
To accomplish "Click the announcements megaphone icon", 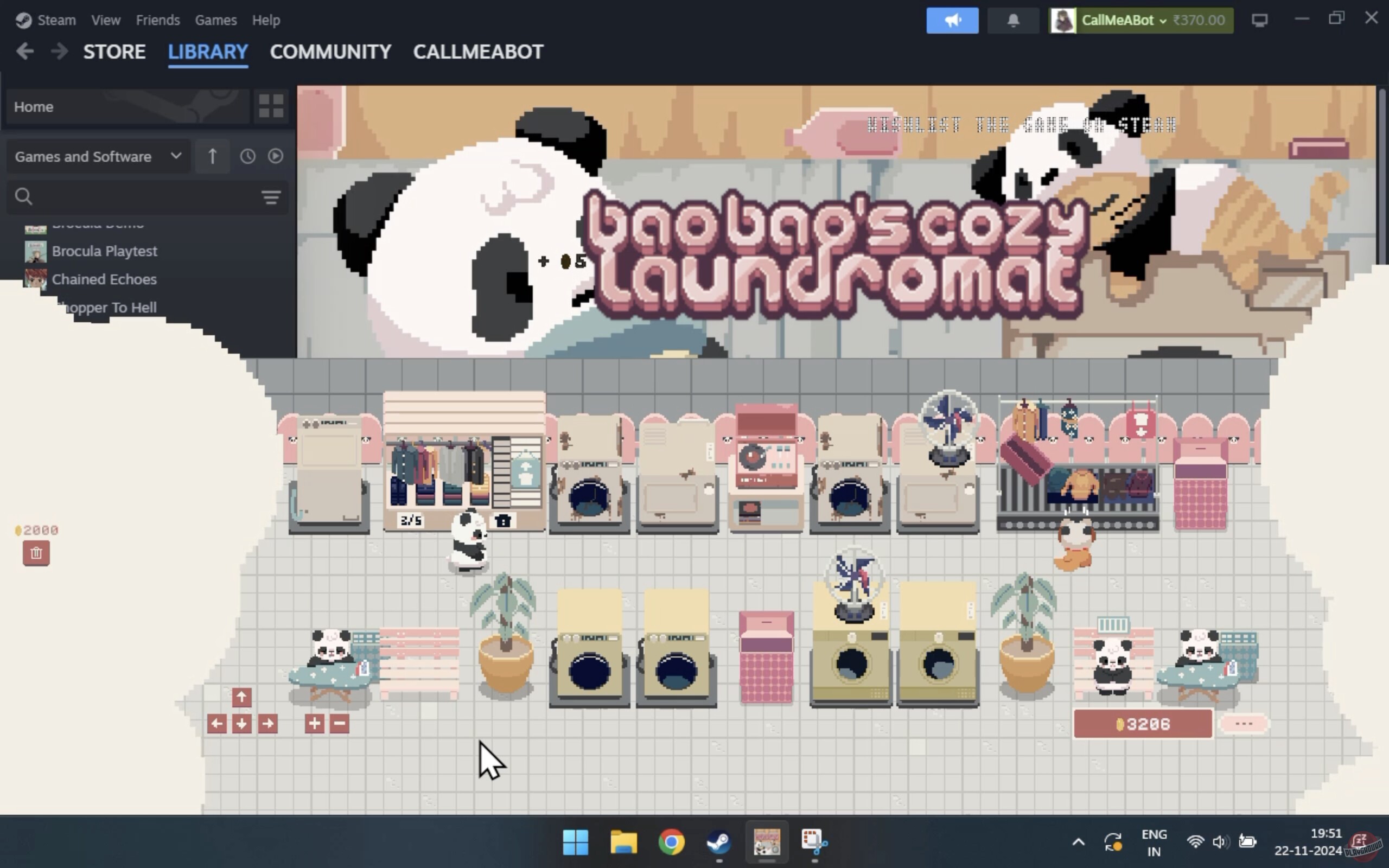I will pos(952,20).
